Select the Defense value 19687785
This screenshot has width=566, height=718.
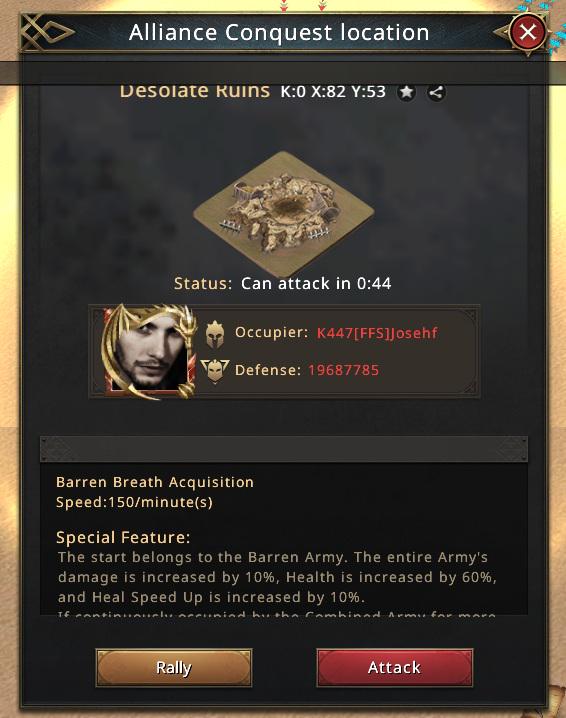point(343,370)
